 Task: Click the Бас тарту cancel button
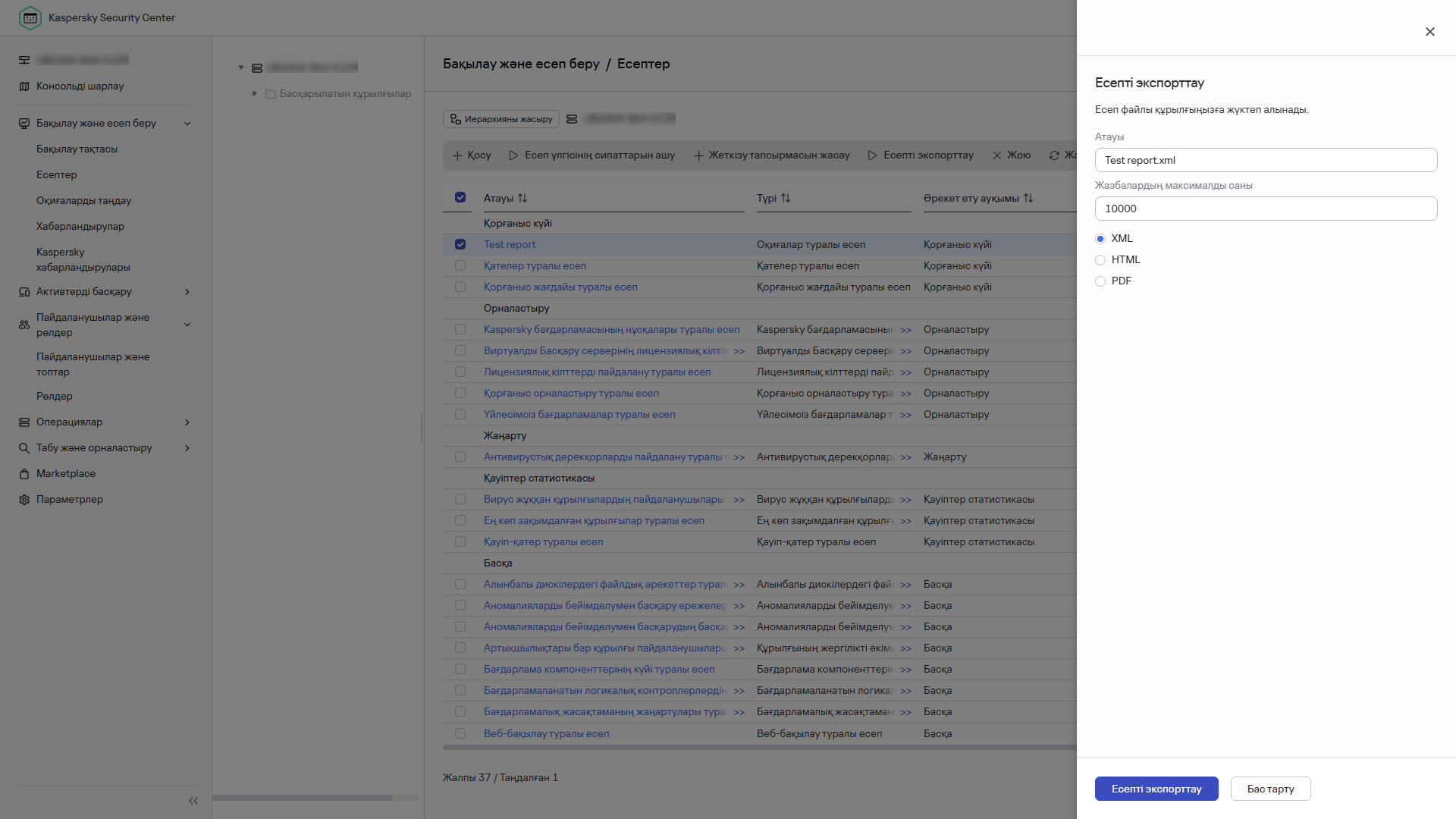coord(1270,789)
